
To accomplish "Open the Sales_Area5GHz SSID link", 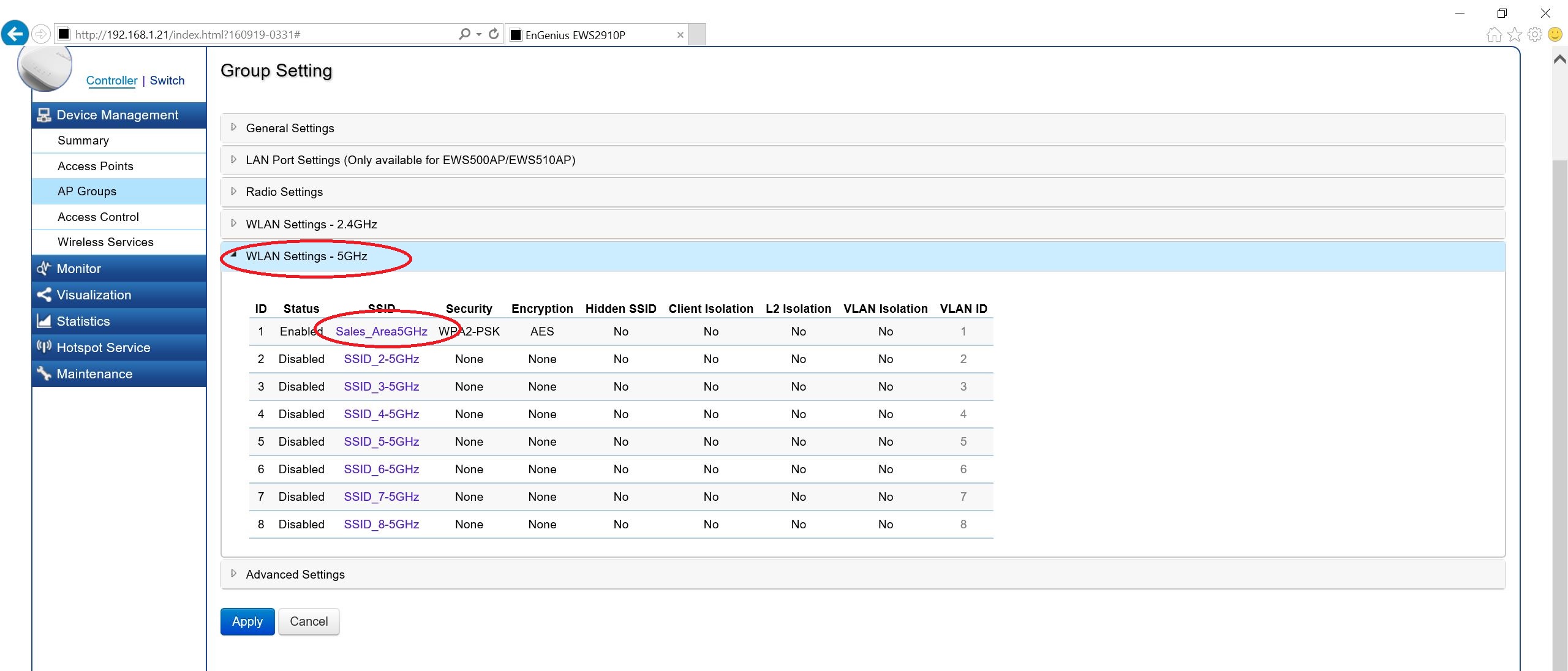I will (x=381, y=331).
